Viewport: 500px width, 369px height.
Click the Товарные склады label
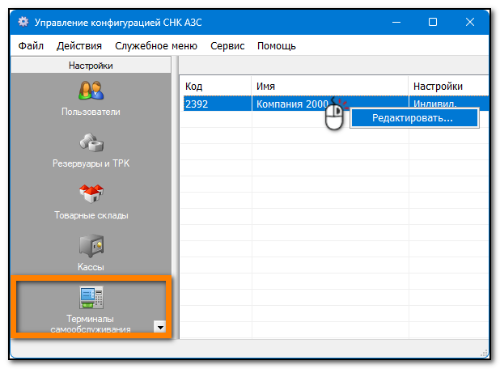[x=91, y=215]
